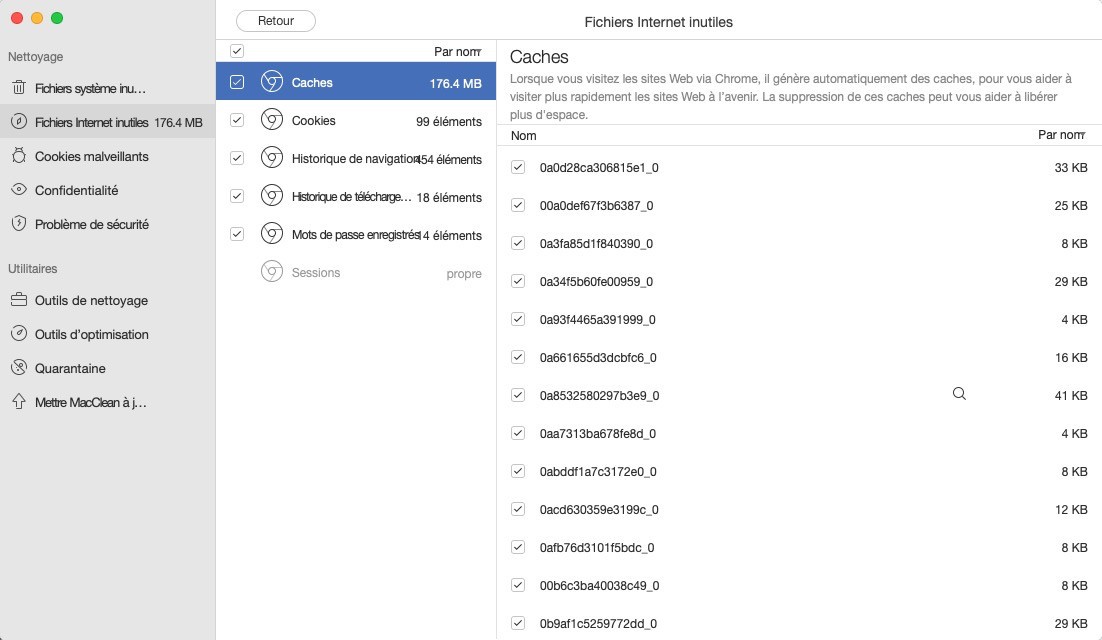Image resolution: width=1102 pixels, height=640 pixels.
Task: Click the Nom column header
Action: (x=524, y=135)
